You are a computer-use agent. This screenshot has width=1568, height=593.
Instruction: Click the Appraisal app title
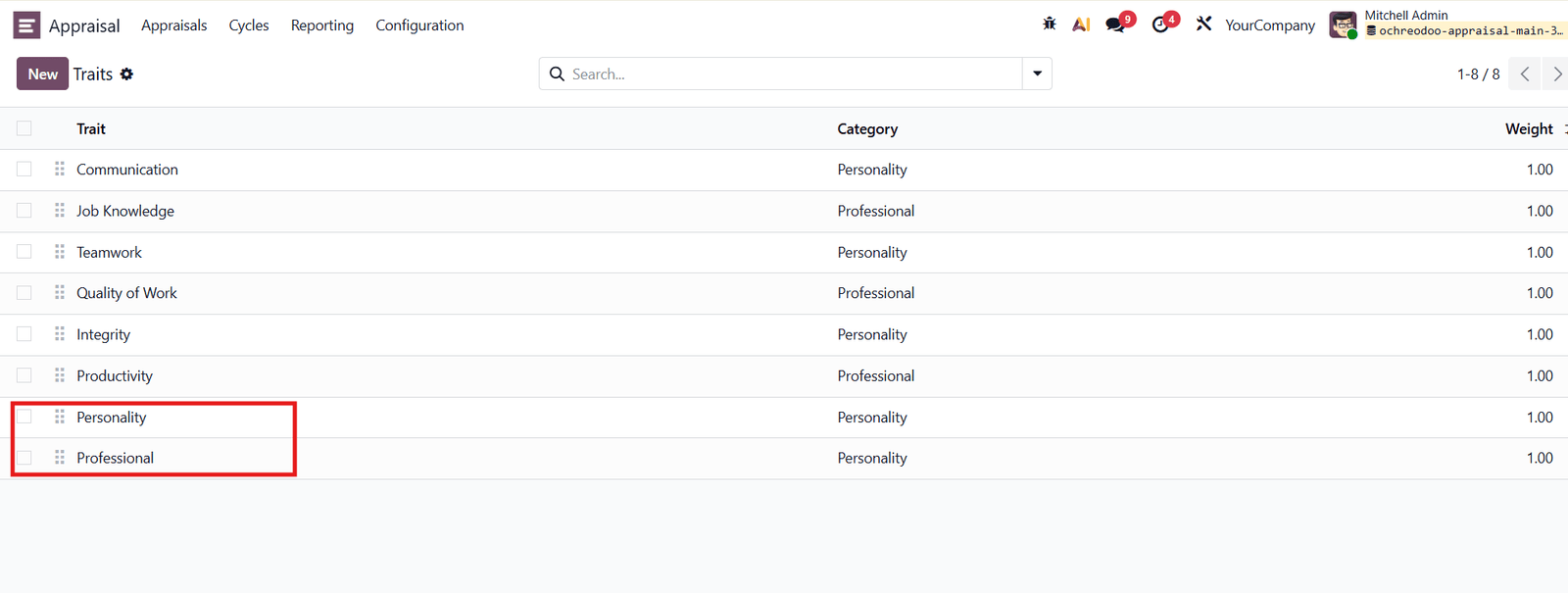point(84,25)
